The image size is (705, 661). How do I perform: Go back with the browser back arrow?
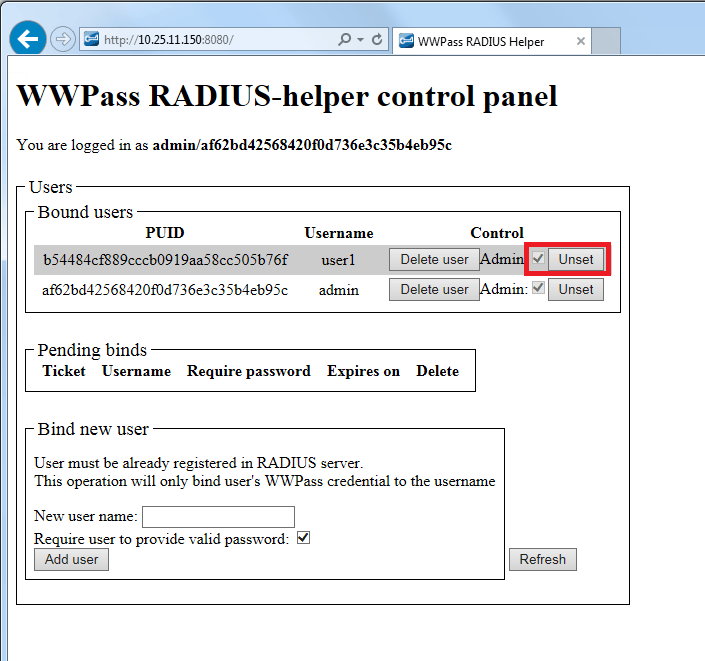pos(28,39)
